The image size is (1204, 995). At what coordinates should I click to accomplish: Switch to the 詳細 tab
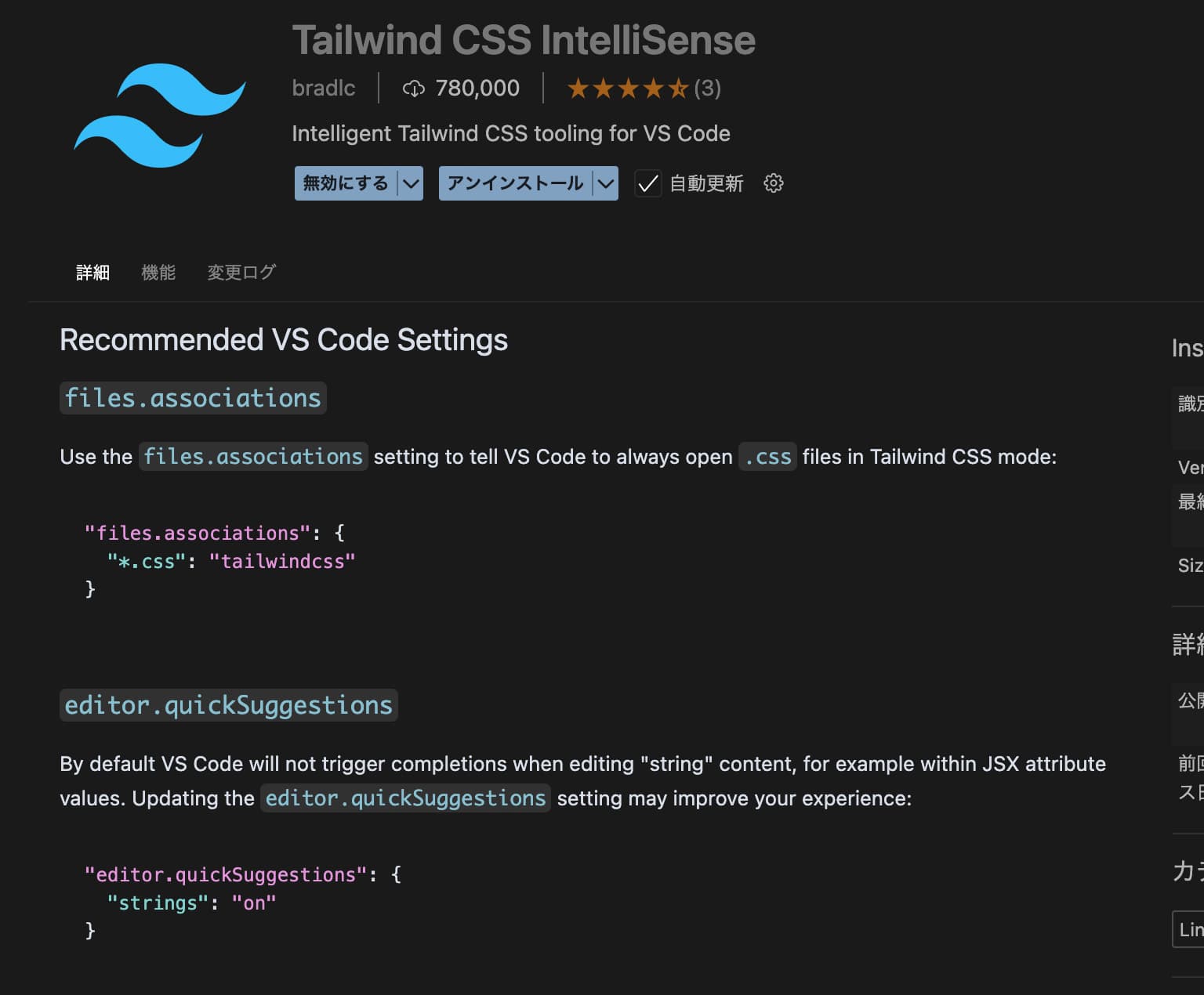point(92,273)
